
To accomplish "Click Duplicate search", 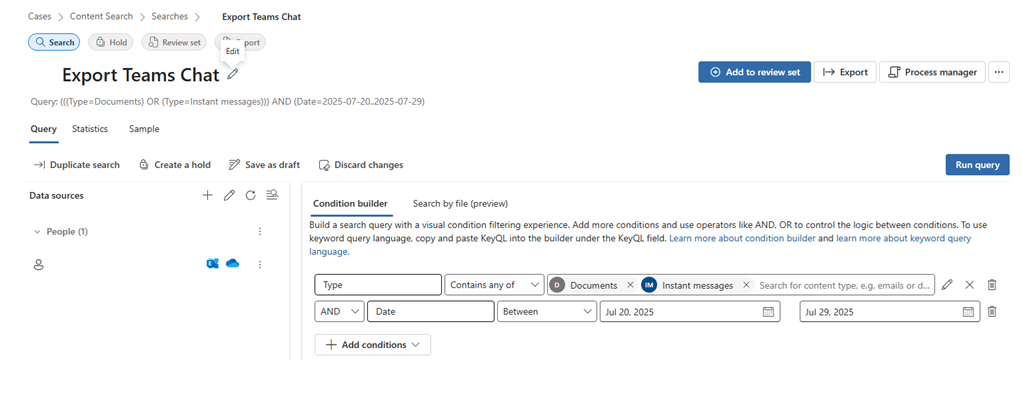I will click(77, 165).
